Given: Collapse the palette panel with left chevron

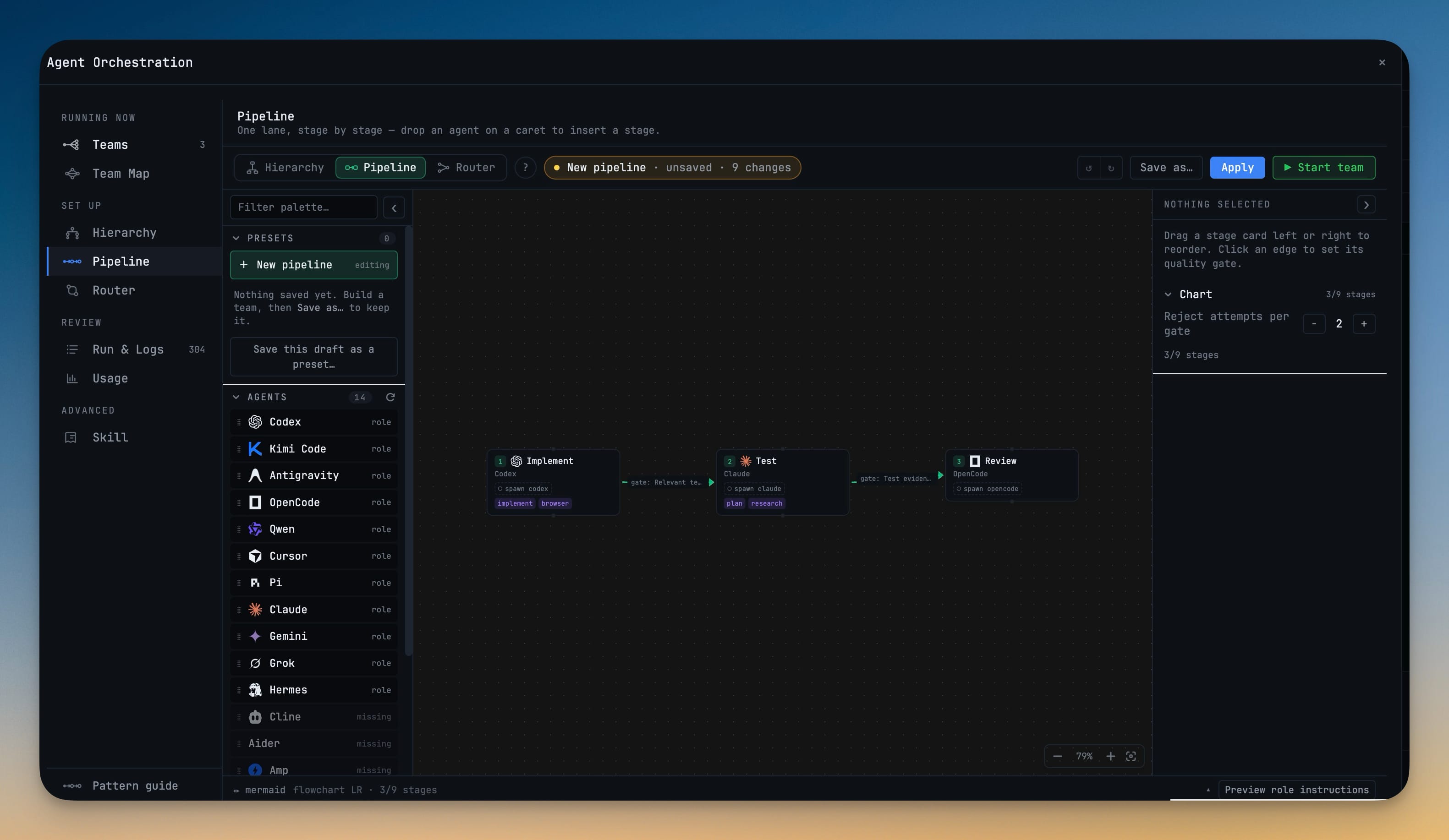Looking at the screenshot, I should [x=394, y=208].
